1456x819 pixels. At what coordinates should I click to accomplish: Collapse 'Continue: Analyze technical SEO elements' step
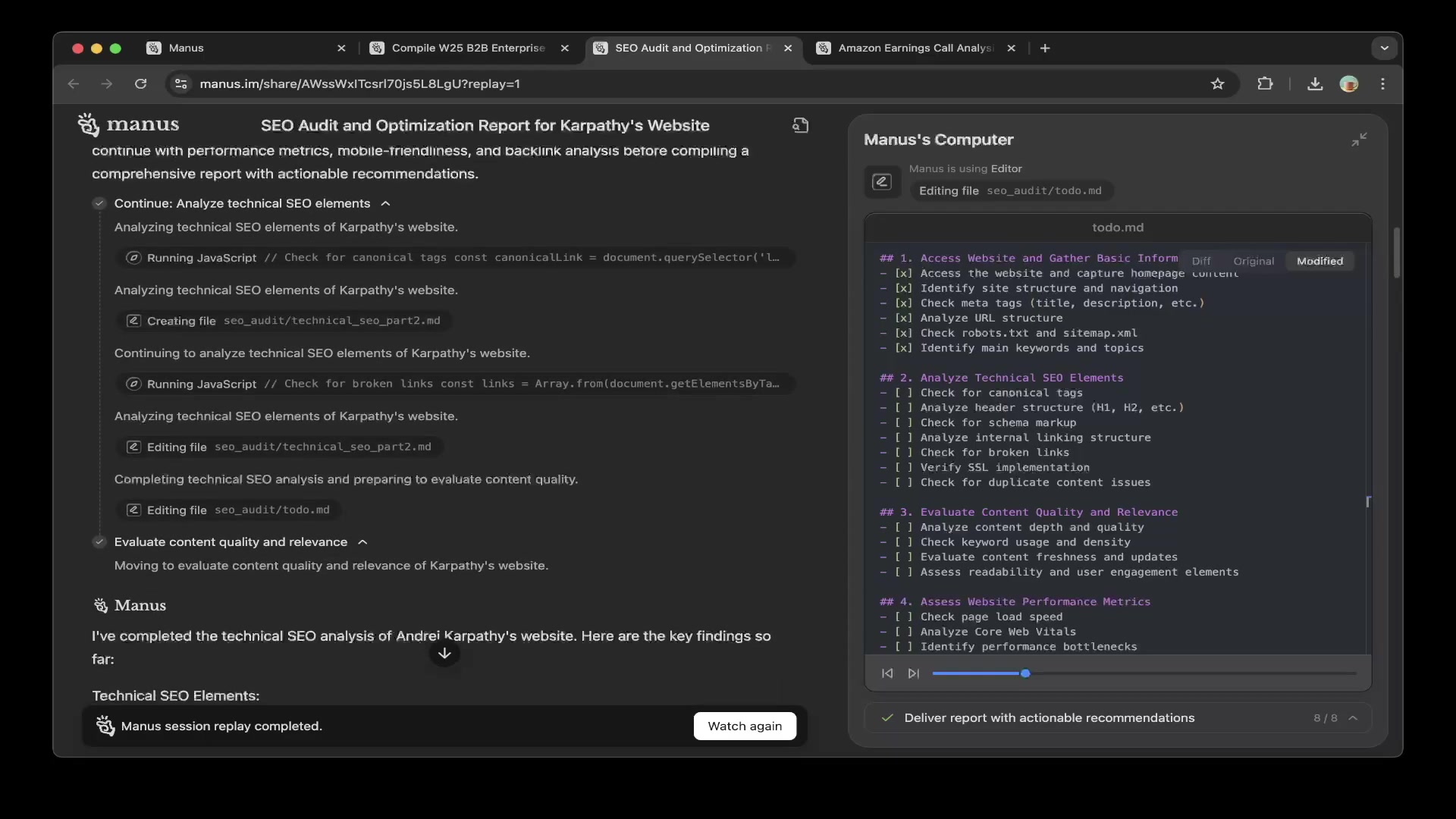point(385,203)
